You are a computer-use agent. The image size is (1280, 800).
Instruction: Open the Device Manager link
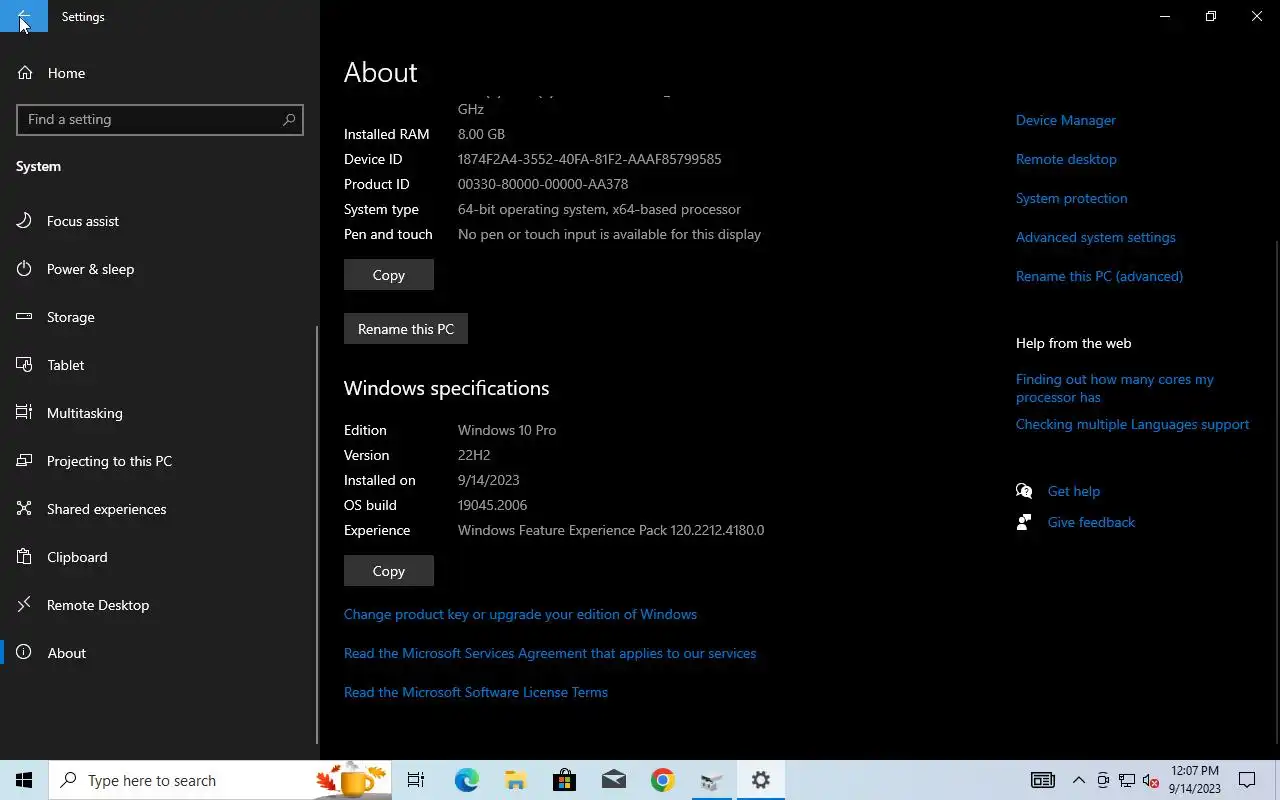(x=1066, y=120)
